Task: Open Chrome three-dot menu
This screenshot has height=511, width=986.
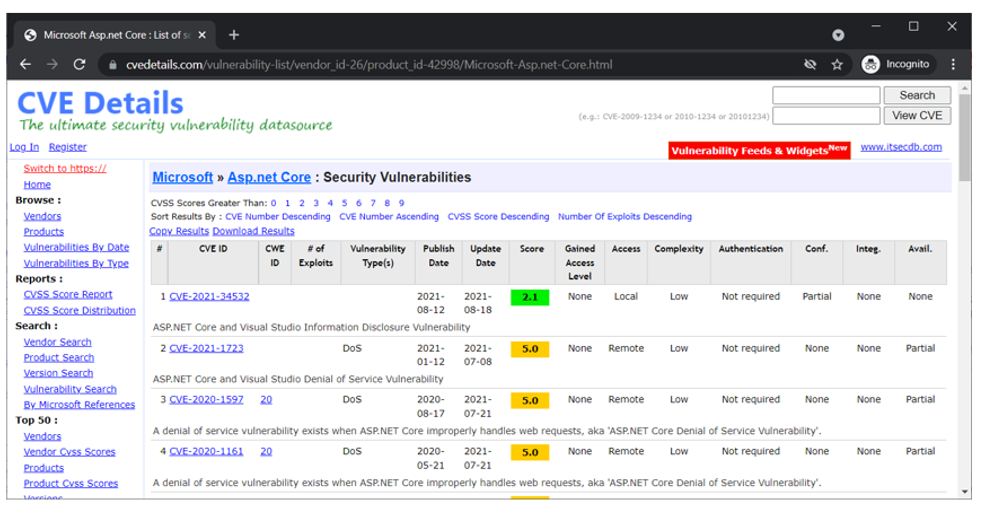Action: pos(953,64)
